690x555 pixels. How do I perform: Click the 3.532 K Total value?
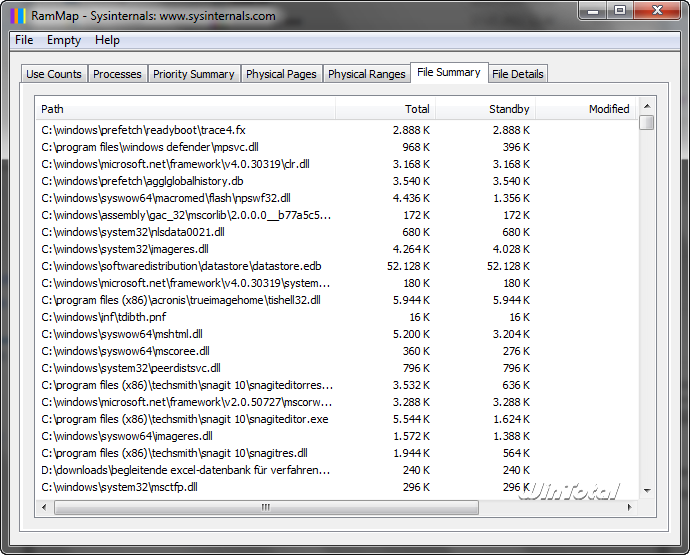(411, 385)
